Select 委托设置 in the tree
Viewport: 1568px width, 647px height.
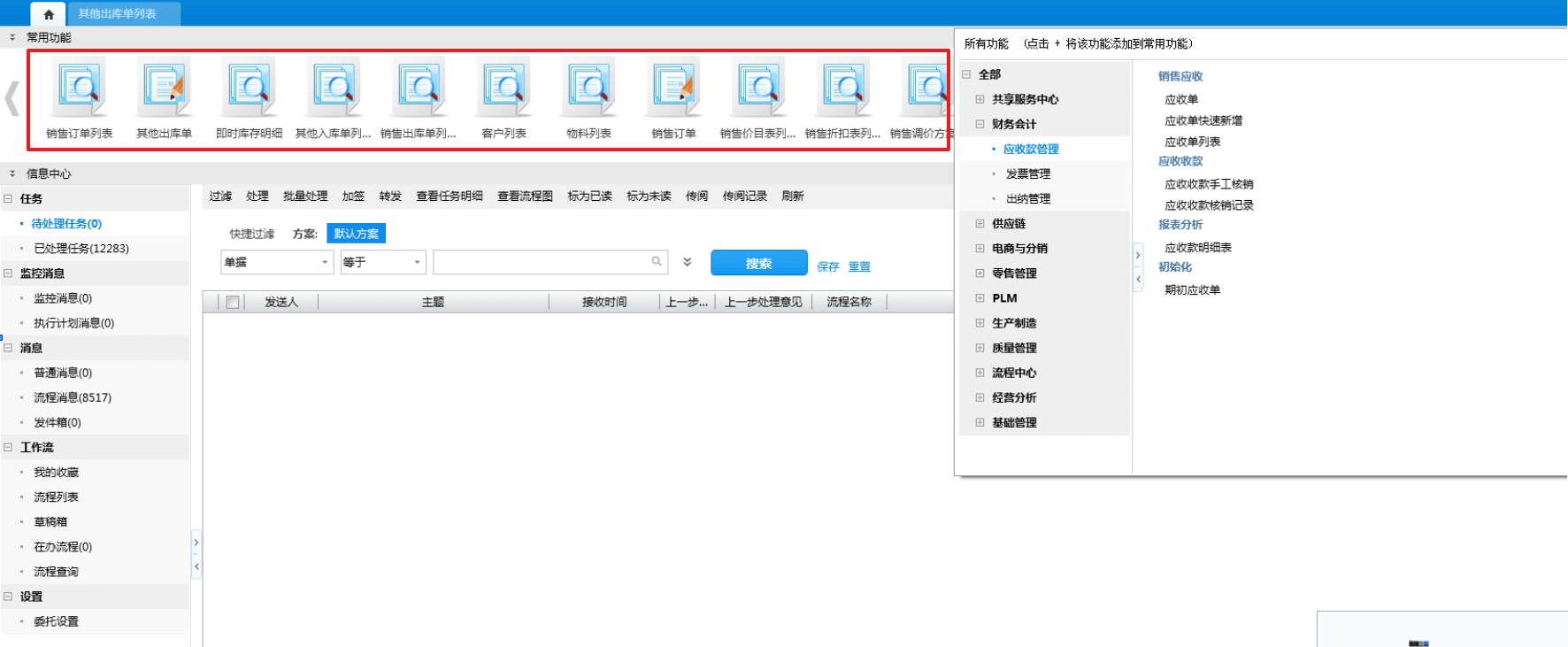pyautogui.click(x=56, y=621)
